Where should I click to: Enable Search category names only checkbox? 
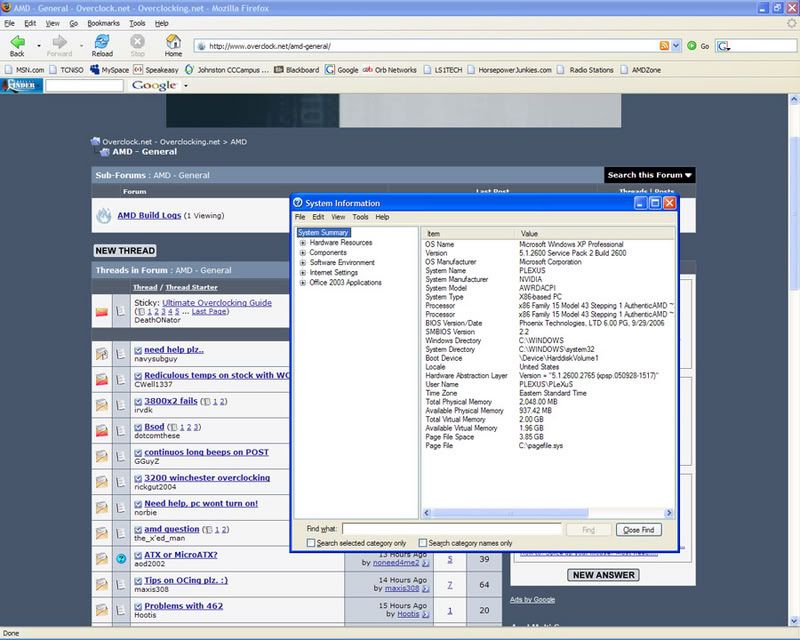(x=422, y=543)
